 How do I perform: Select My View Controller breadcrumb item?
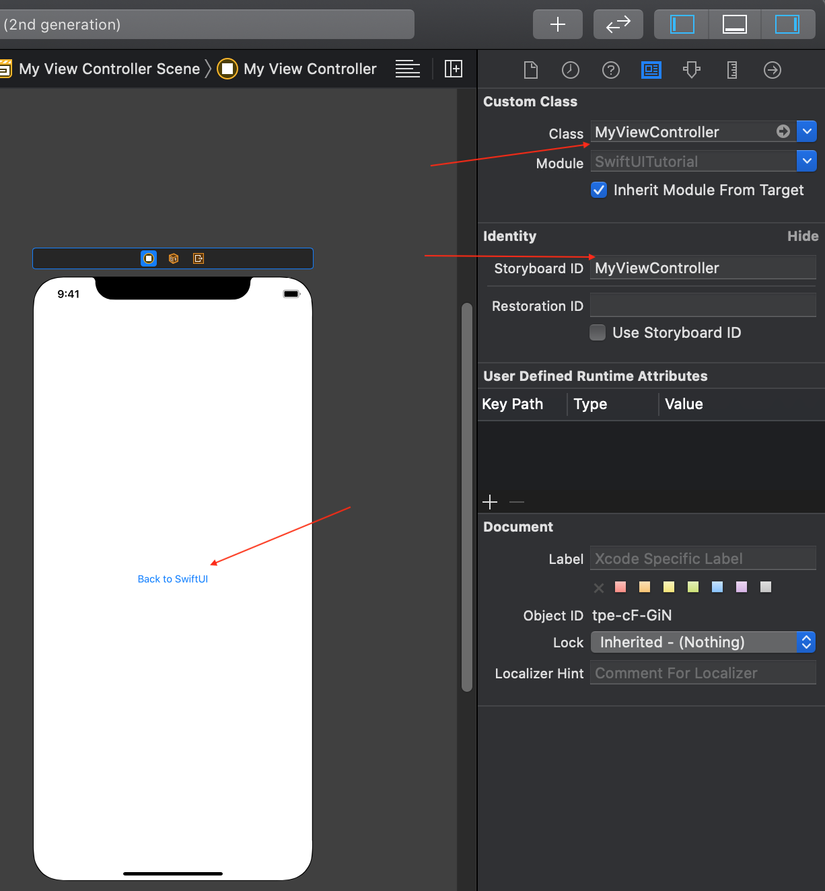(x=310, y=69)
